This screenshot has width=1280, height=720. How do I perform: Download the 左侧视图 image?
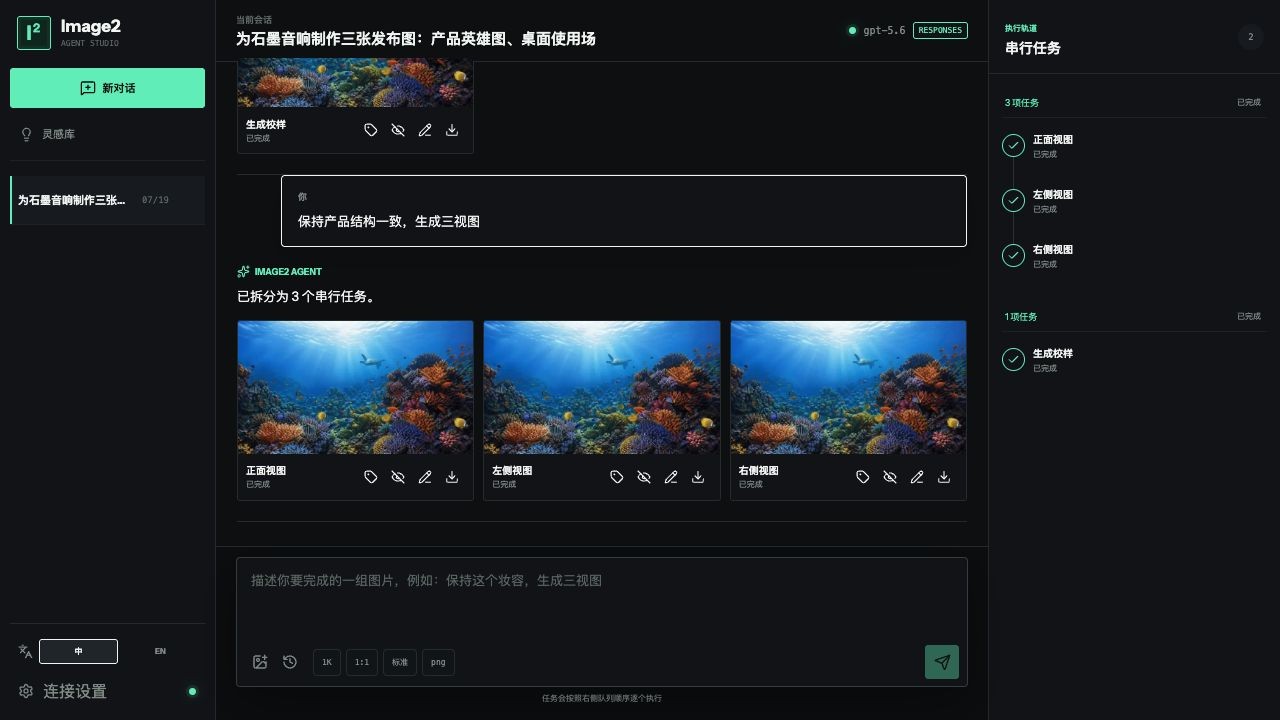(698, 477)
